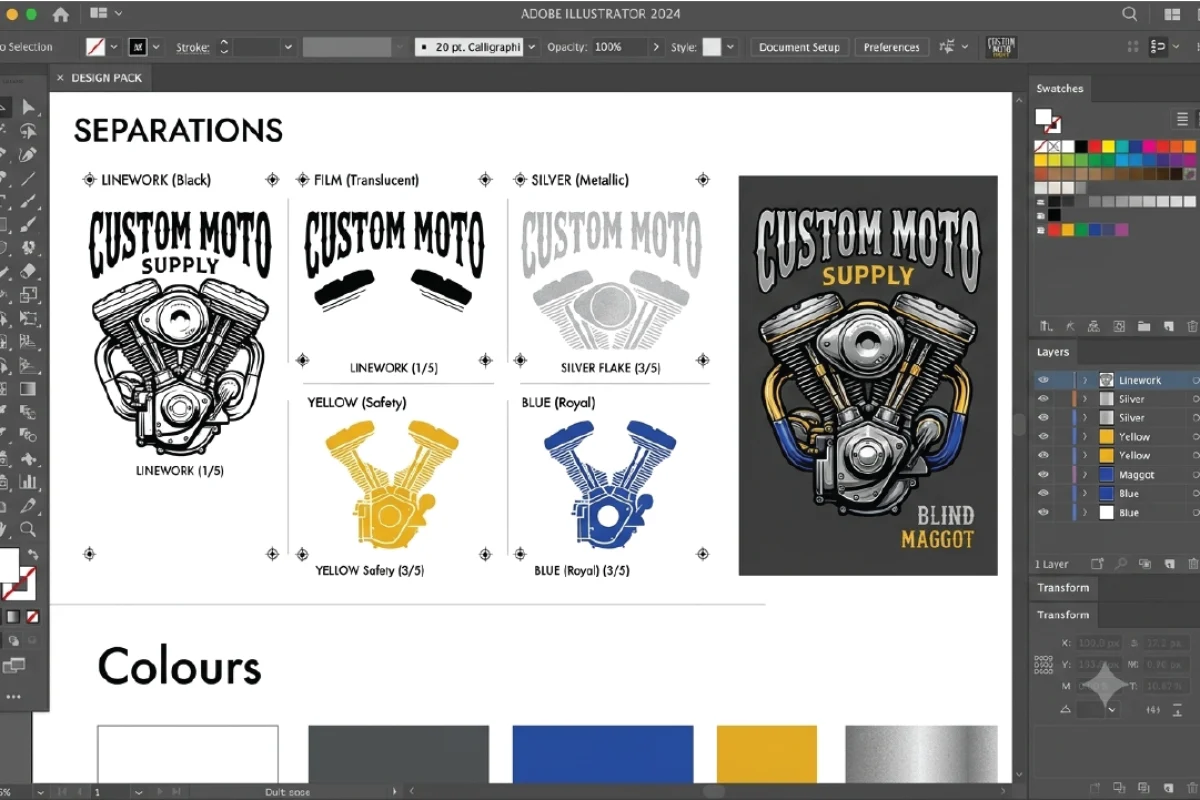Pick the None swatch in Swatches panel
Viewport: 1200px width, 800px height.
[1040, 146]
